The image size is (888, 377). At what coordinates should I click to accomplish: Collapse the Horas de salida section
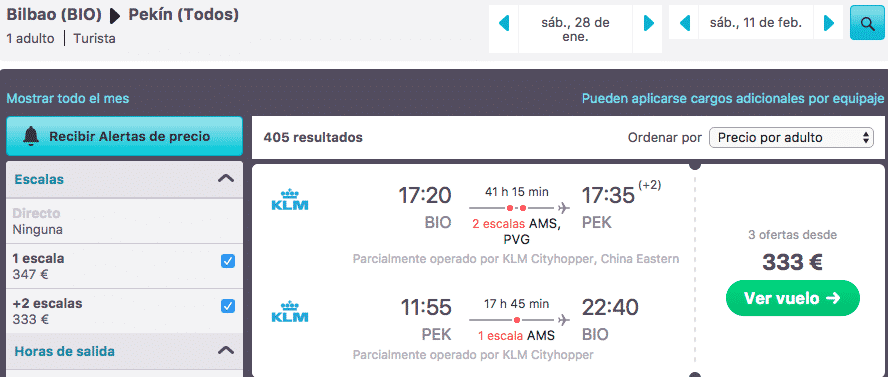coord(226,350)
